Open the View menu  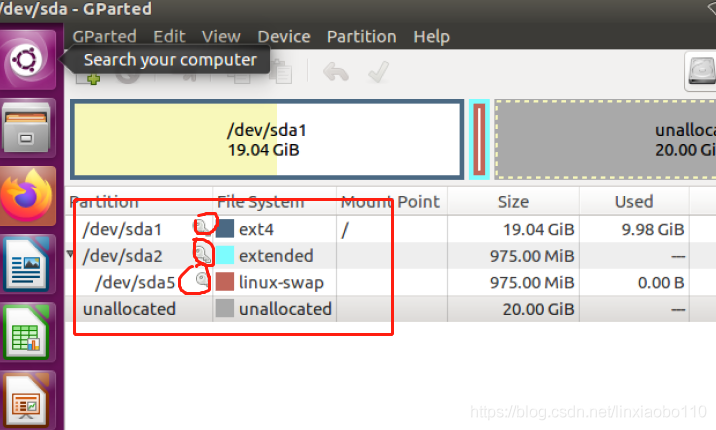pyautogui.click(x=221, y=36)
